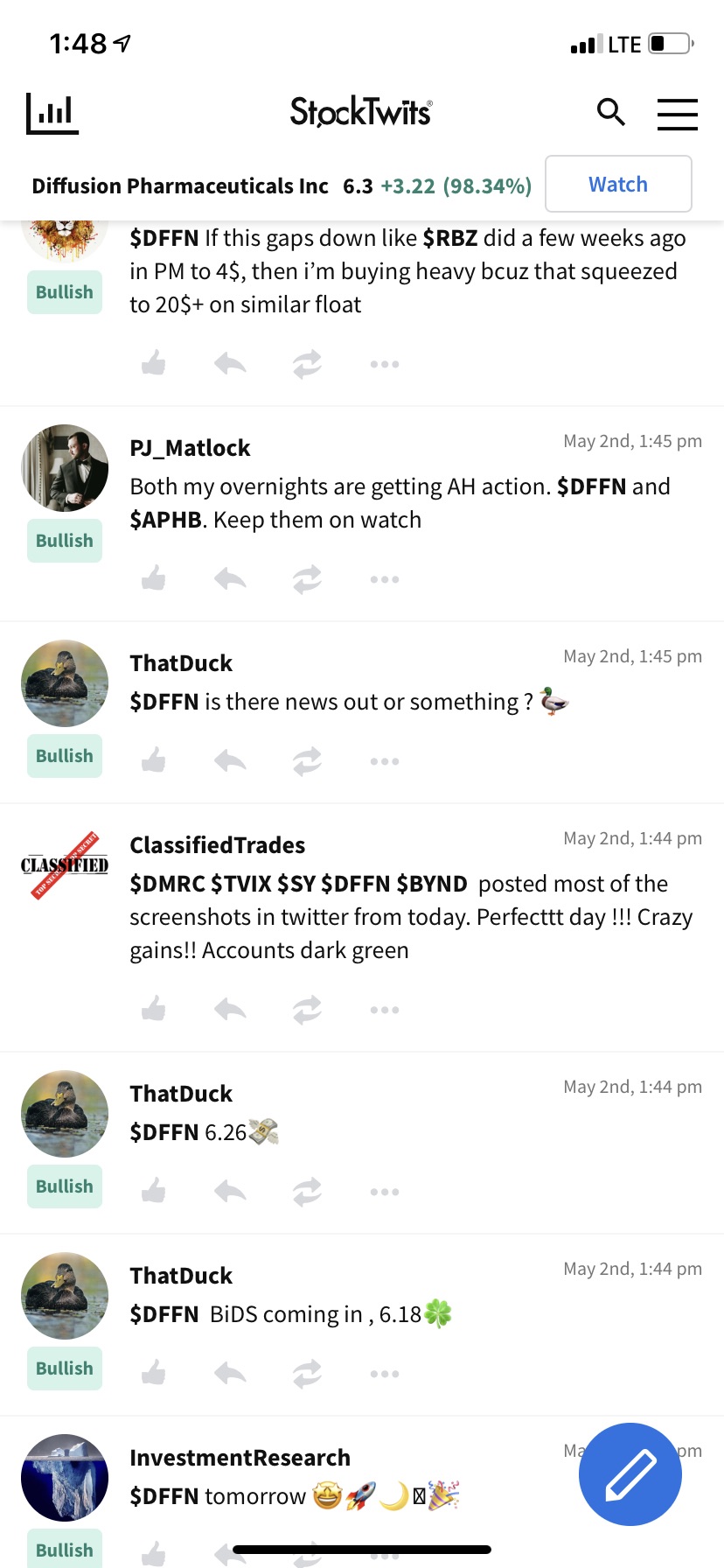Tap the StockTwits logo
The width and height of the screenshot is (724, 1568).
[x=361, y=112]
